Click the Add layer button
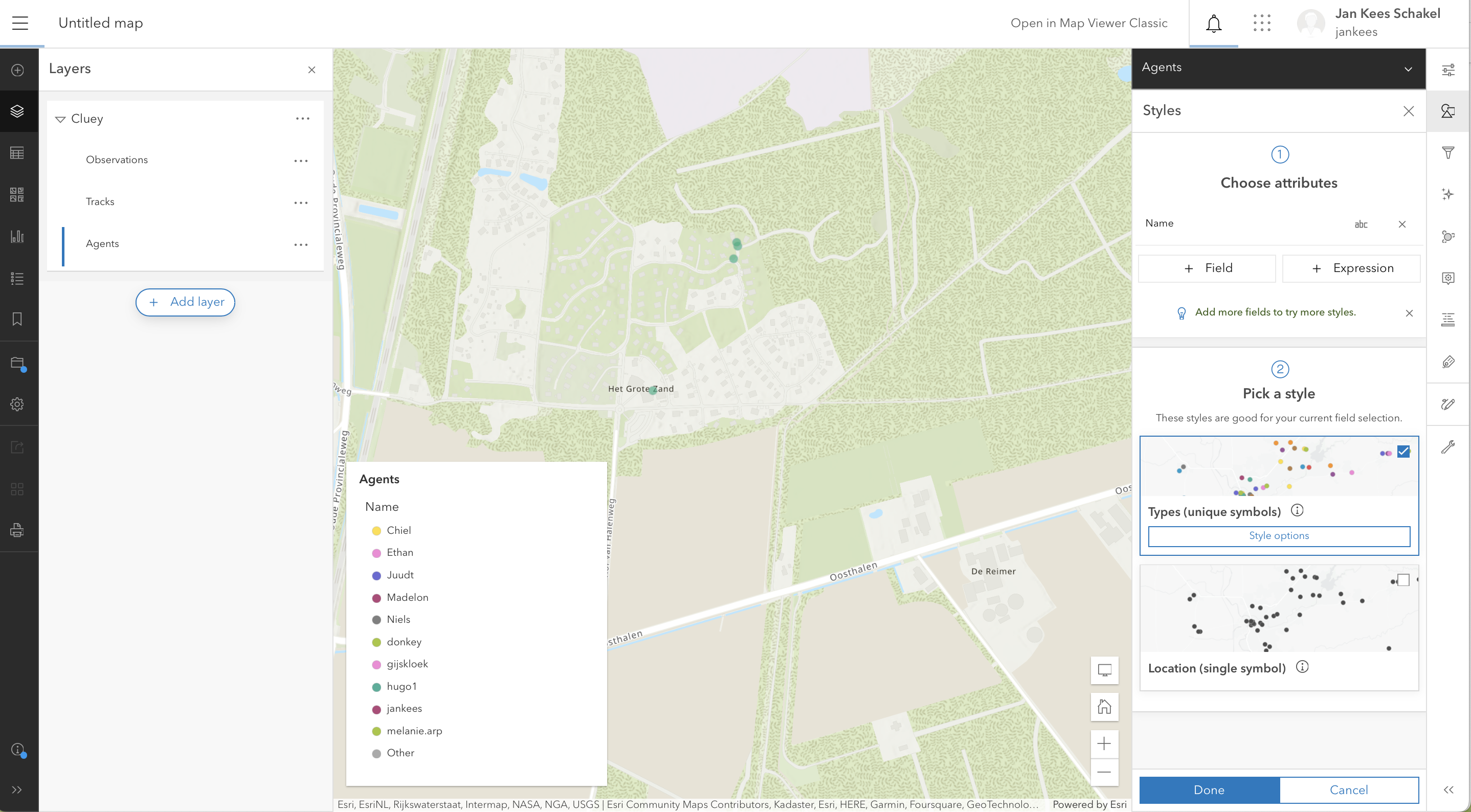1471x812 pixels. pos(186,302)
